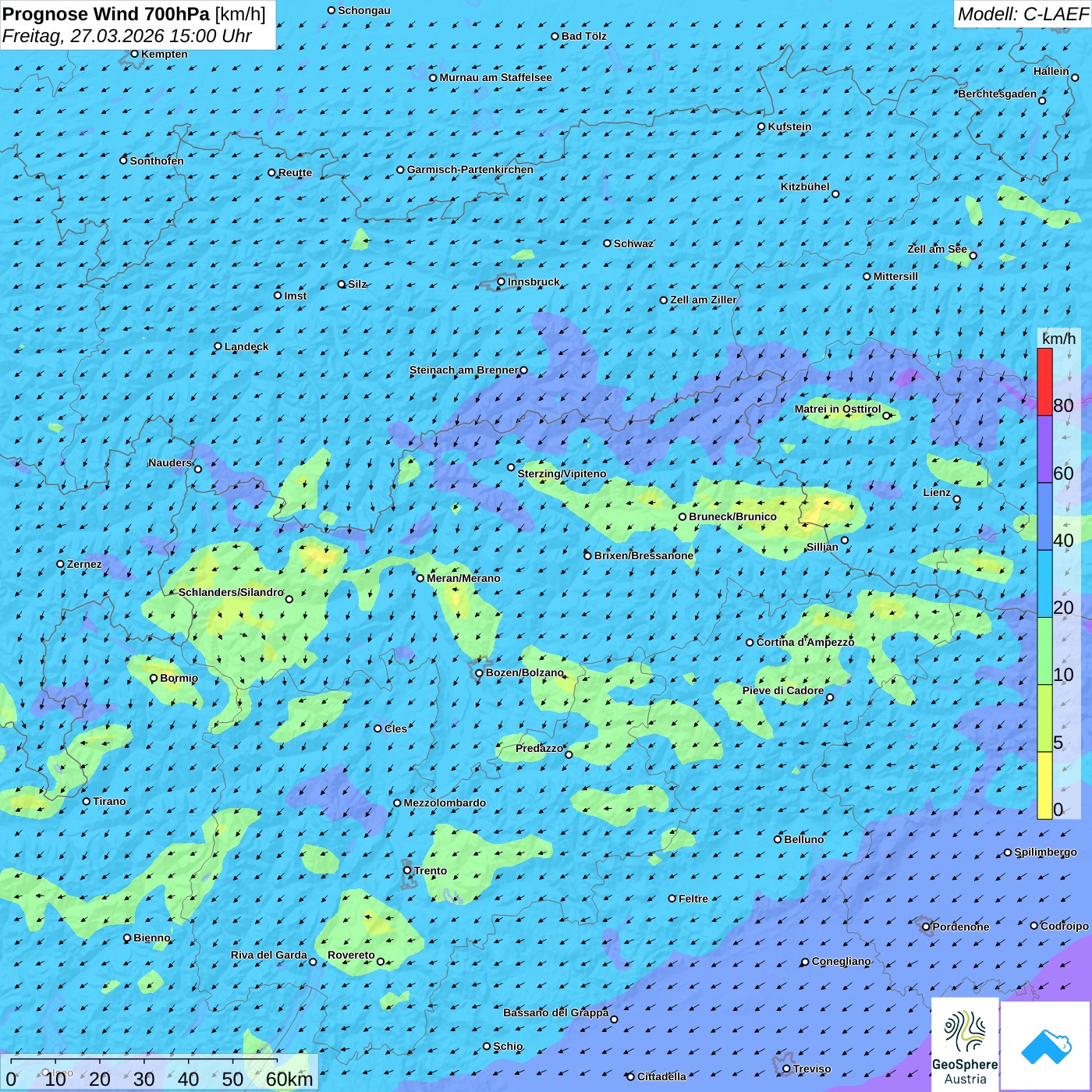The width and height of the screenshot is (1092, 1092).
Task: Click the 'Riva del Garda' label
Action: [269, 955]
